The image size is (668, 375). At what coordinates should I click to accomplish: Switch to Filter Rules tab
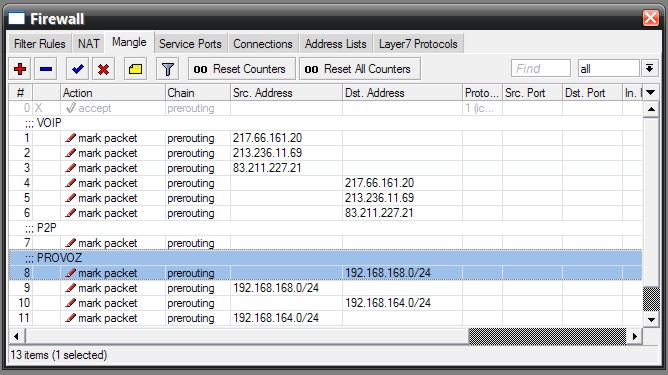pos(40,44)
